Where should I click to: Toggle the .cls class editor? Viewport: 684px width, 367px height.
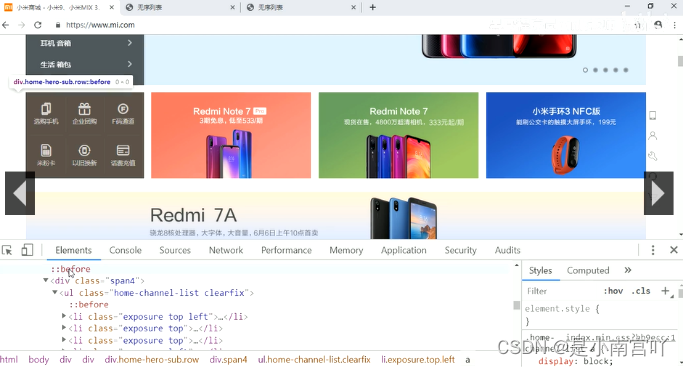641,291
